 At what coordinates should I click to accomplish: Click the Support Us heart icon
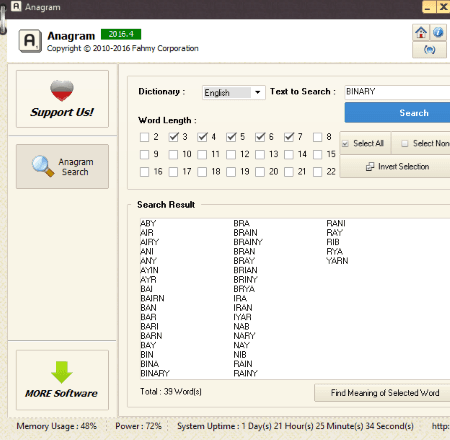point(62,90)
